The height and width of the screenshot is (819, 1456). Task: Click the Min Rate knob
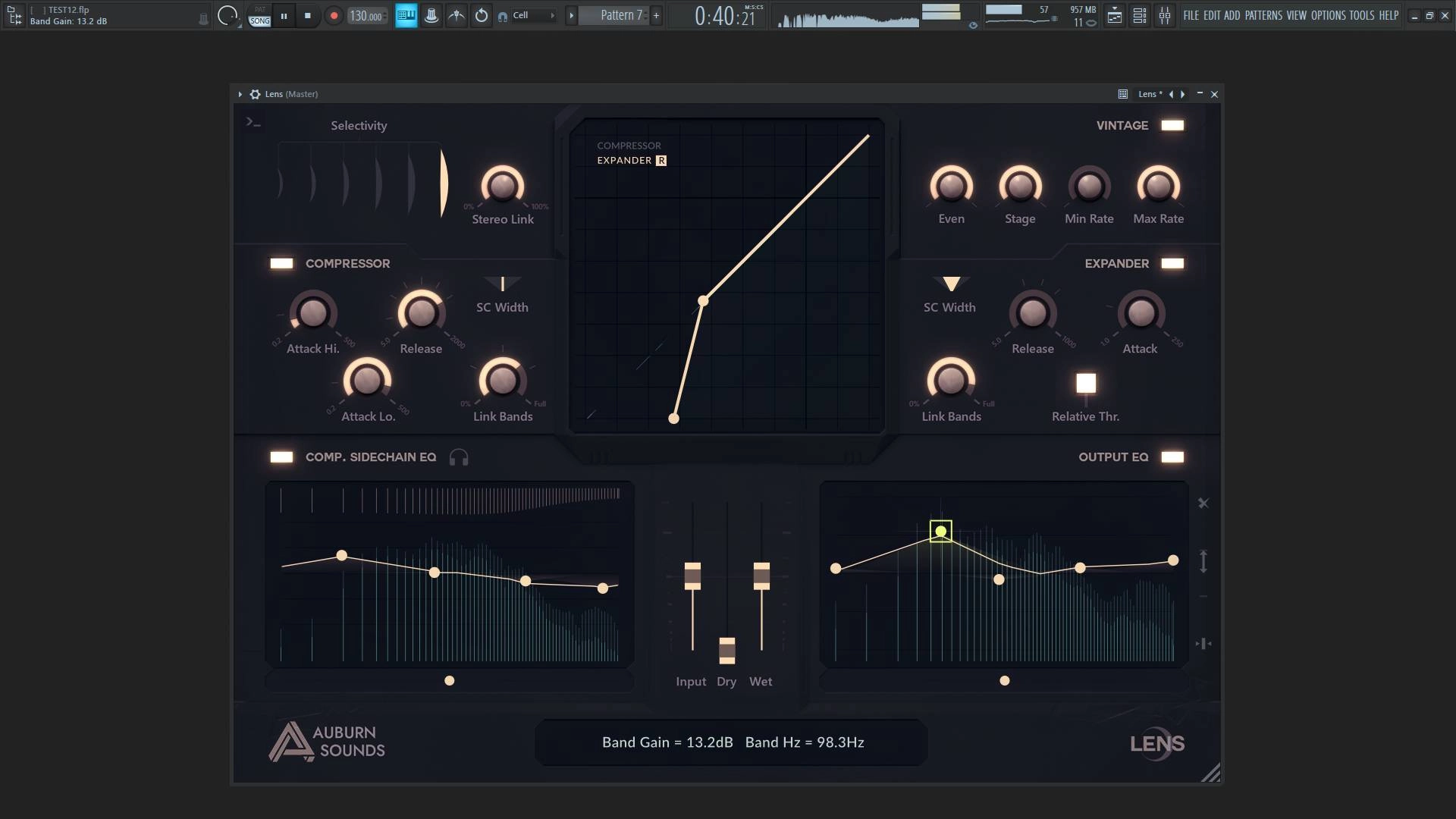(1089, 186)
